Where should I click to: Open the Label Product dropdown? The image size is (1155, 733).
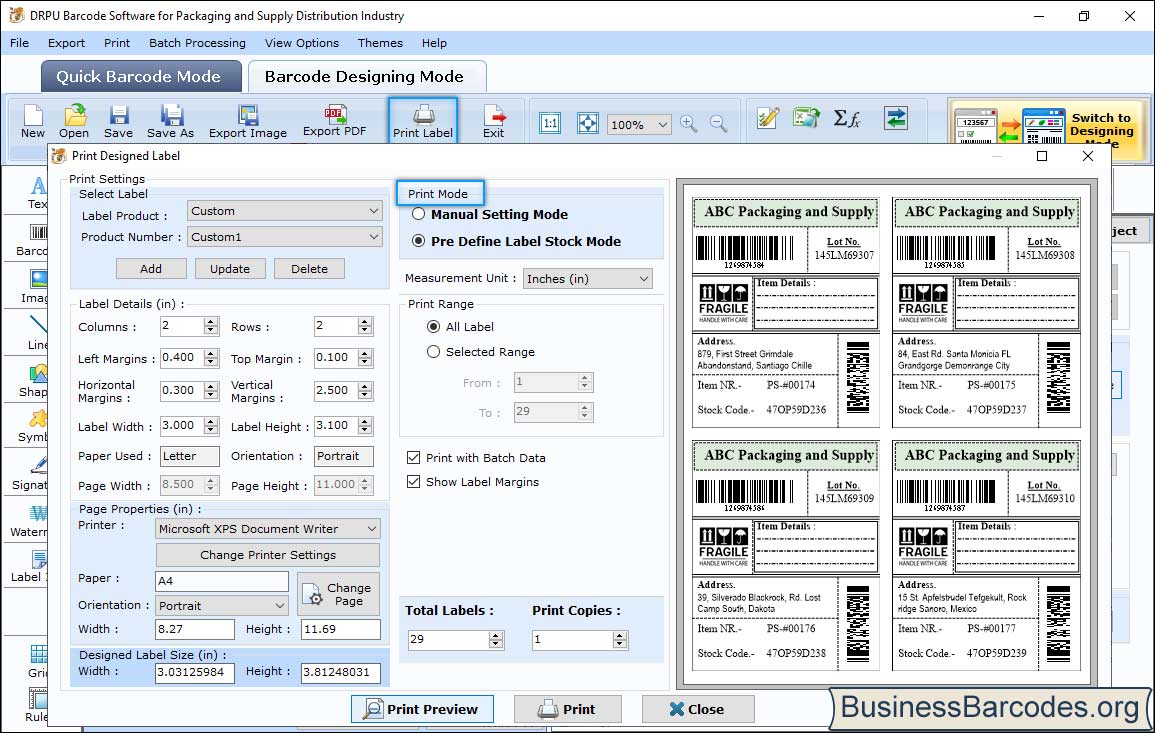click(x=284, y=211)
